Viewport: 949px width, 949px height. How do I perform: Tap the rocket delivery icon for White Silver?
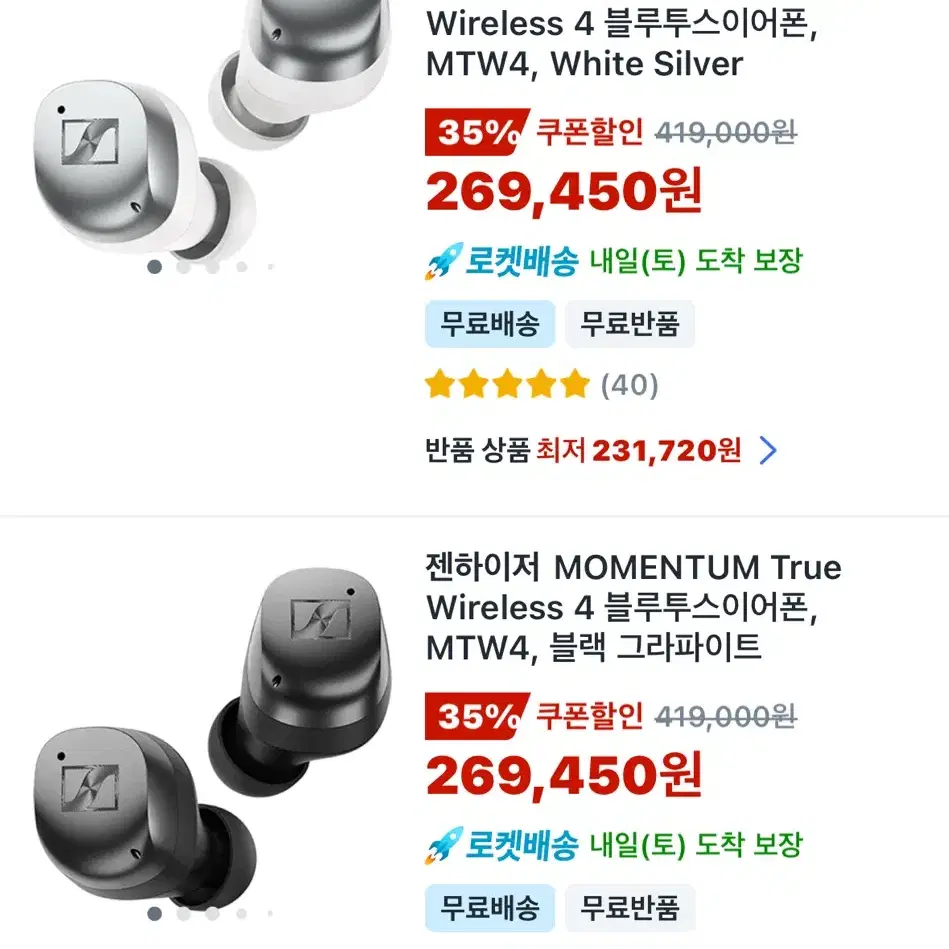click(x=444, y=261)
